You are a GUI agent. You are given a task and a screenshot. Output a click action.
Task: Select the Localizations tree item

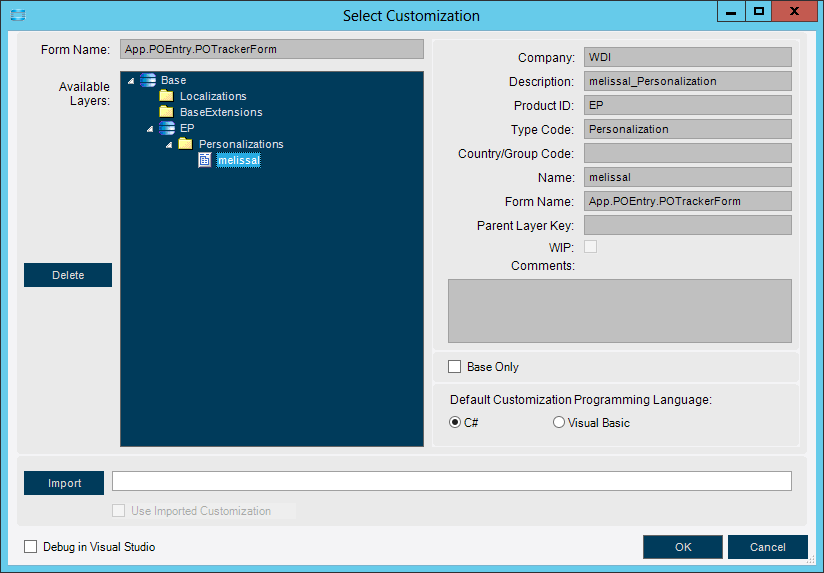pos(213,96)
